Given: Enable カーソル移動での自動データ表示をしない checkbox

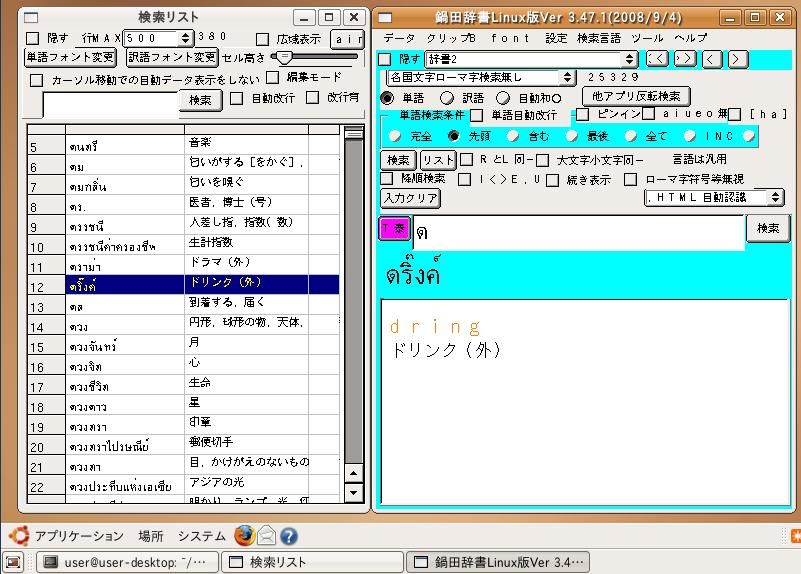Looking at the screenshot, I should [x=36, y=80].
